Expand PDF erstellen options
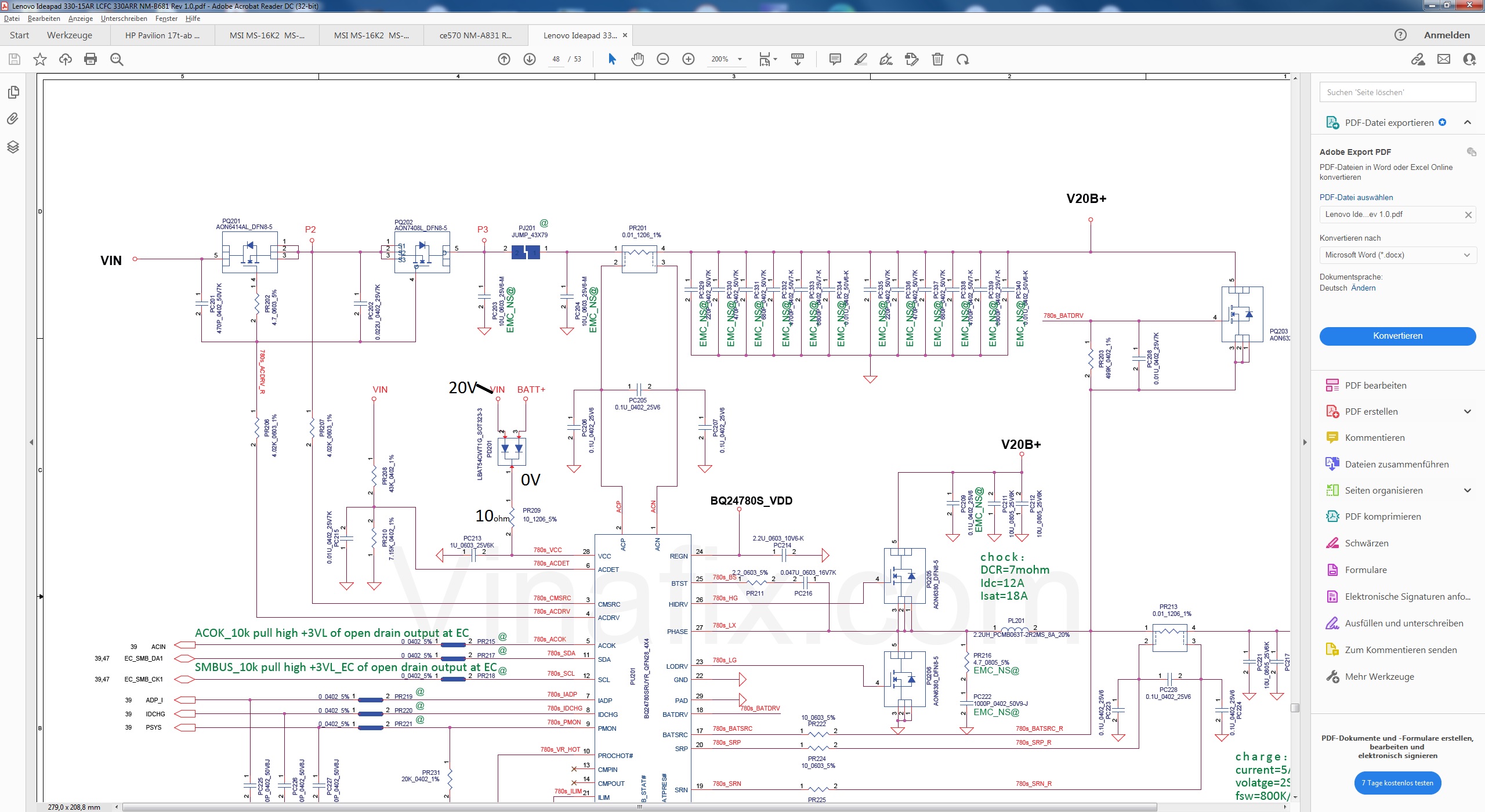This screenshot has height=812, width=1485. coord(1468,412)
